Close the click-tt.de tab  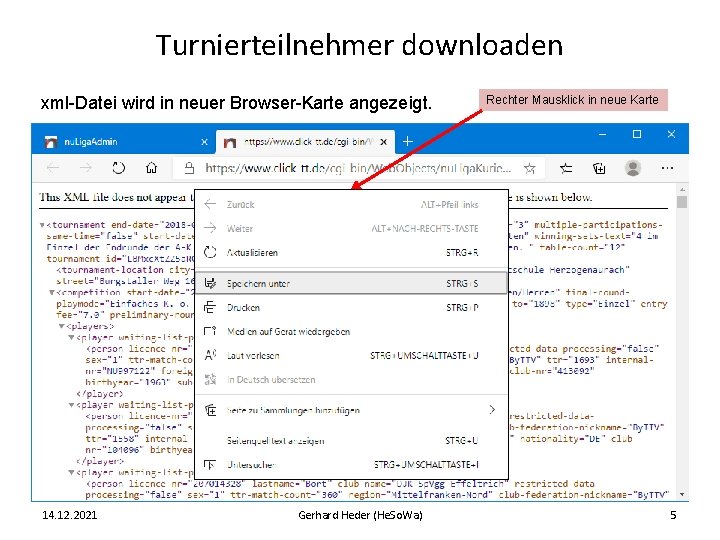click(x=384, y=142)
